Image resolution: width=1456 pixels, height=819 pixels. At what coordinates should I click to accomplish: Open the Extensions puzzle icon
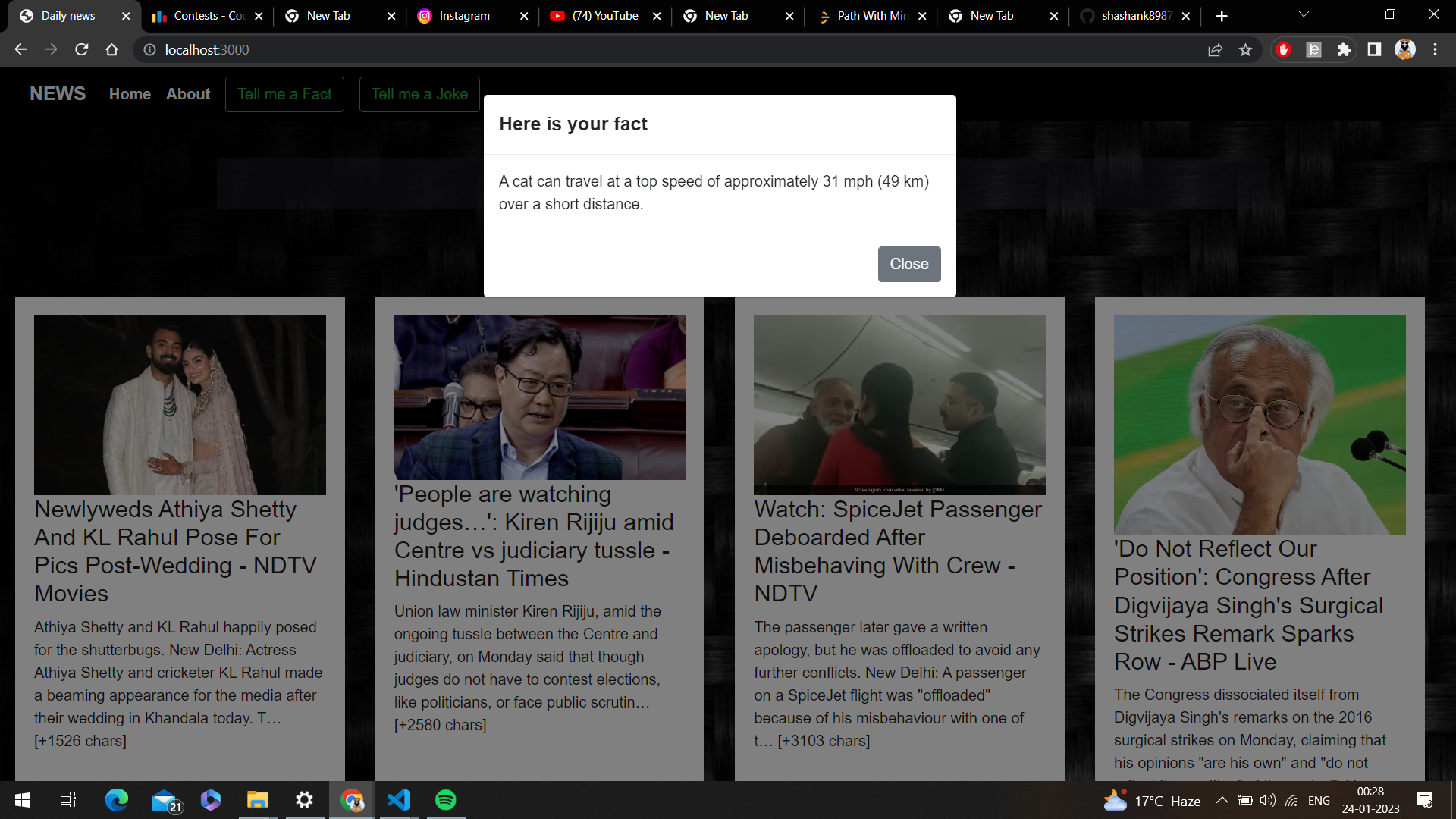1344,50
